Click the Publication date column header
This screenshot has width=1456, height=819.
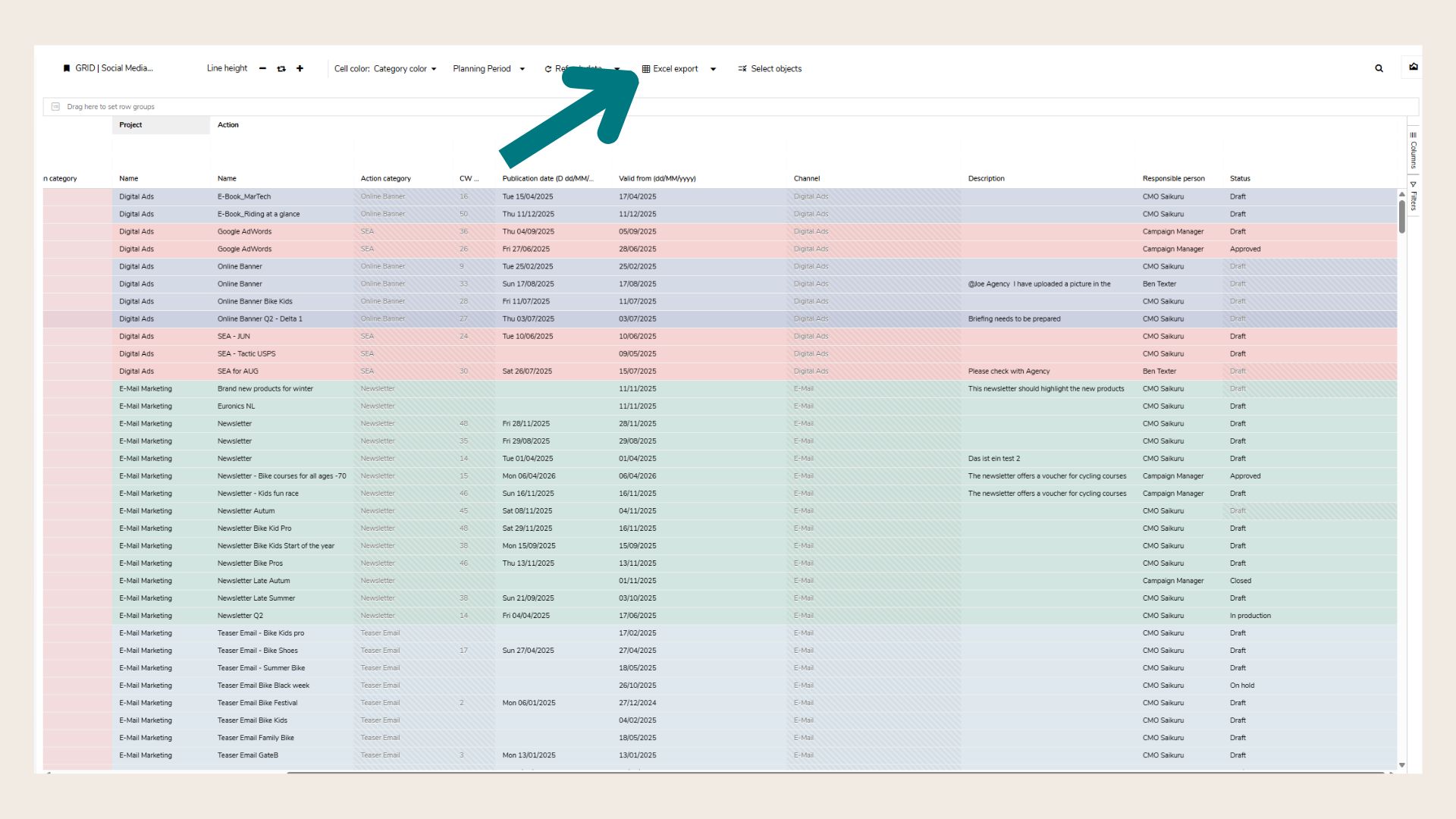coord(548,179)
